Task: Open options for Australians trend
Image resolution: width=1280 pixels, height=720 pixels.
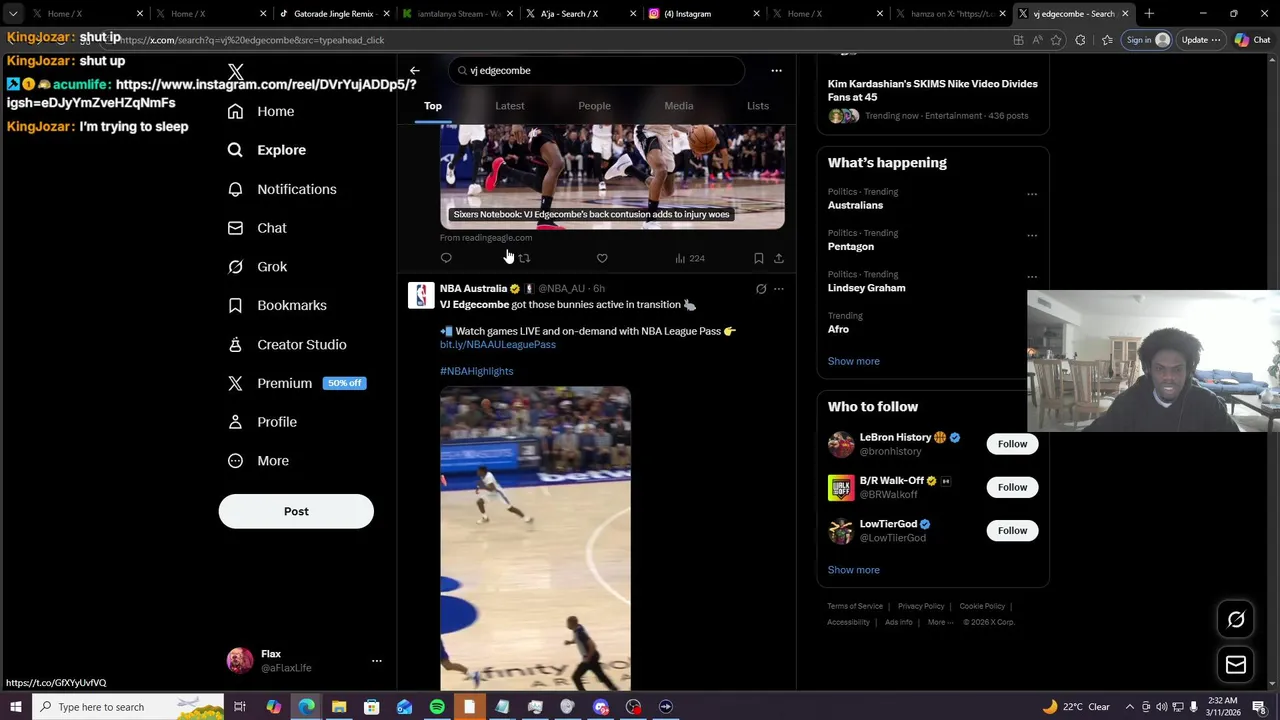Action: click(x=1032, y=194)
